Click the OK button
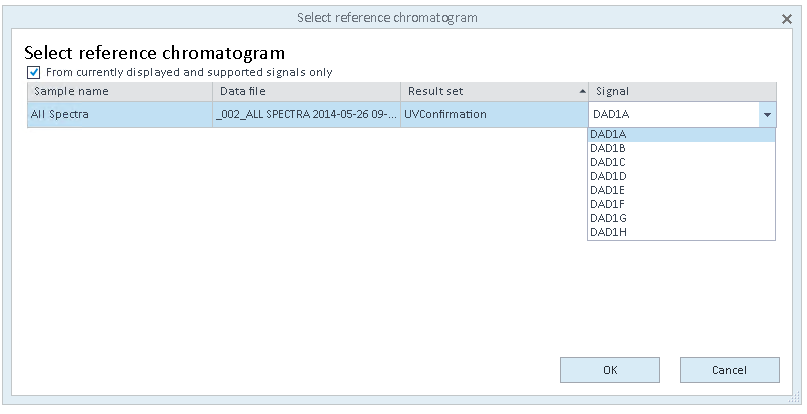The image size is (807, 414). pos(610,370)
